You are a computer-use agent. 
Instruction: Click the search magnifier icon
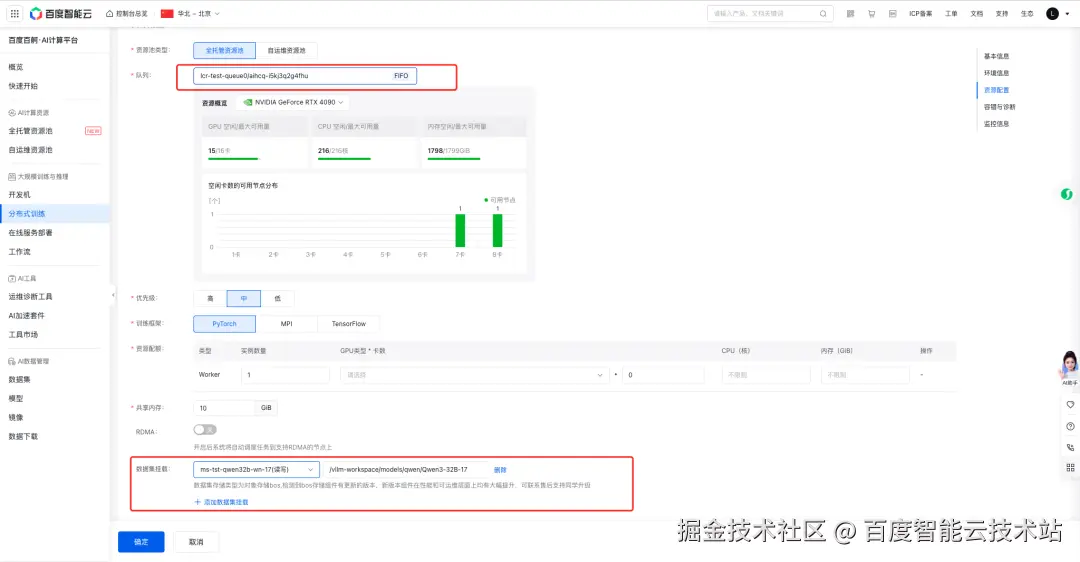click(823, 13)
